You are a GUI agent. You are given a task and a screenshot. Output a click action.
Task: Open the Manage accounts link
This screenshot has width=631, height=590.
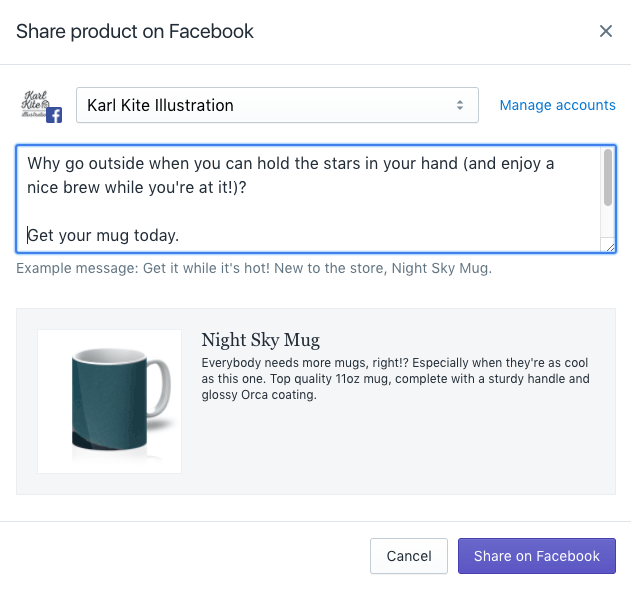click(x=557, y=105)
